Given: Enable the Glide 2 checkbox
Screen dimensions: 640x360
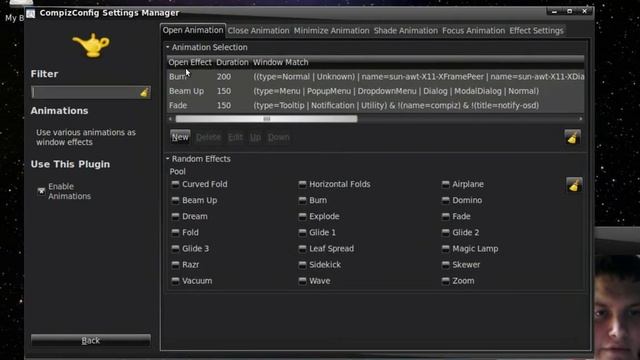Looking at the screenshot, I should click(x=445, y=233).
